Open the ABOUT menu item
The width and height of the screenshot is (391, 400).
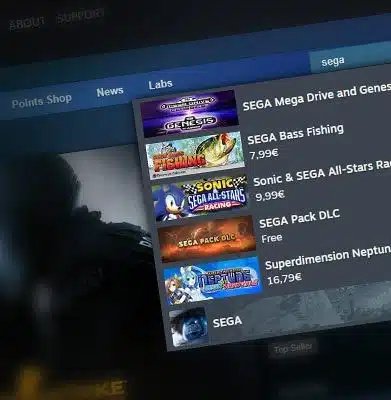tap(27, 23)
